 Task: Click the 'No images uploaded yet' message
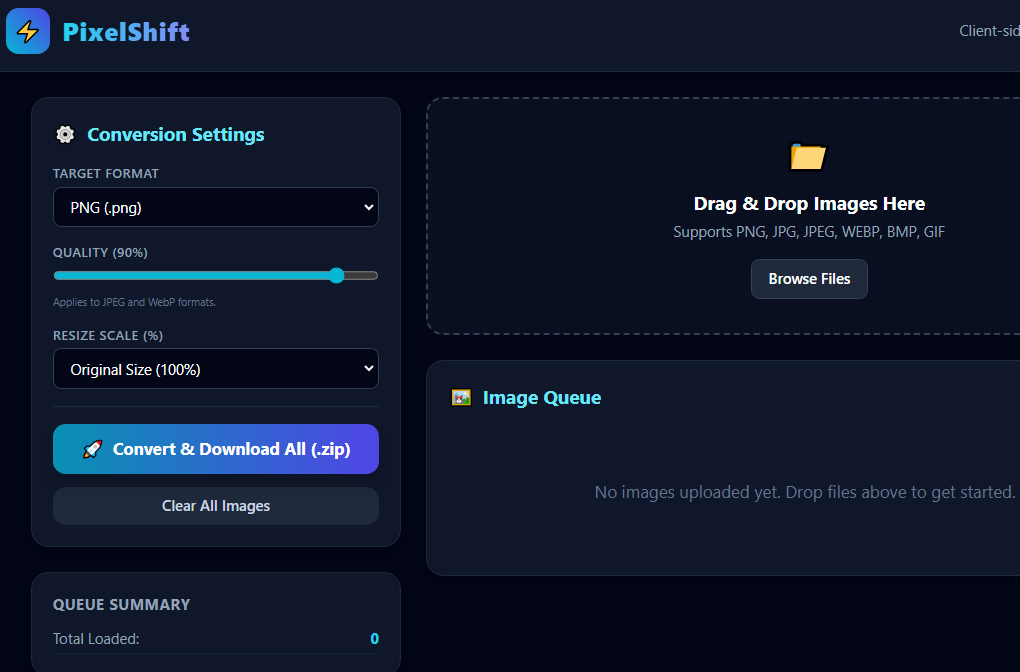pos(805,492)
